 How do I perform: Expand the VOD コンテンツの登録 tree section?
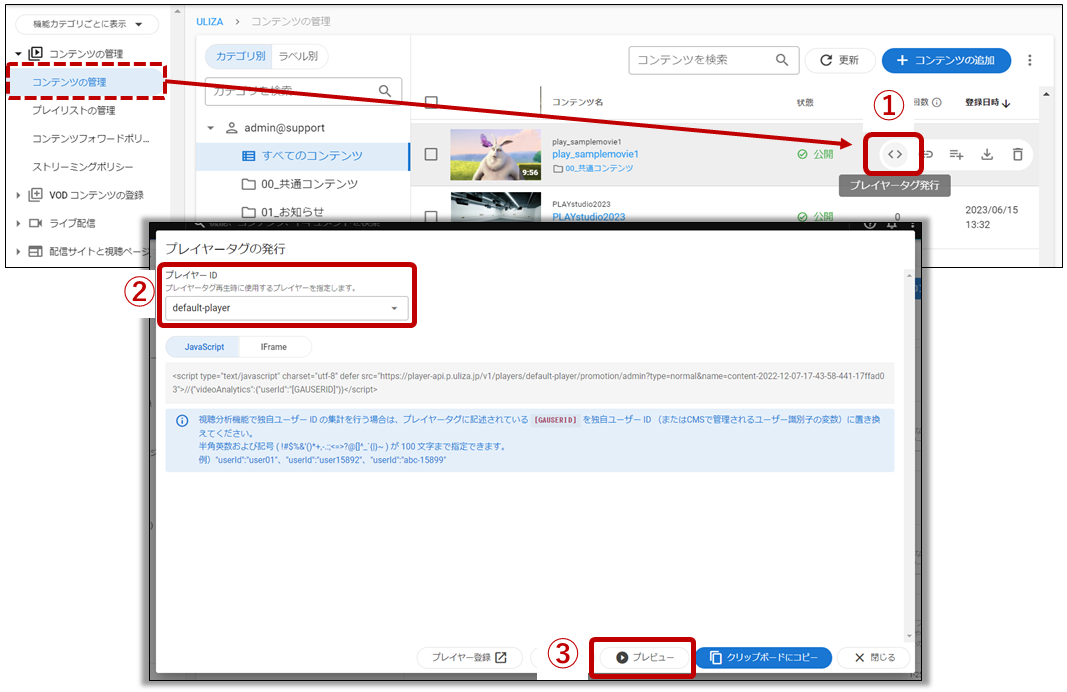(x=19, y=195)
